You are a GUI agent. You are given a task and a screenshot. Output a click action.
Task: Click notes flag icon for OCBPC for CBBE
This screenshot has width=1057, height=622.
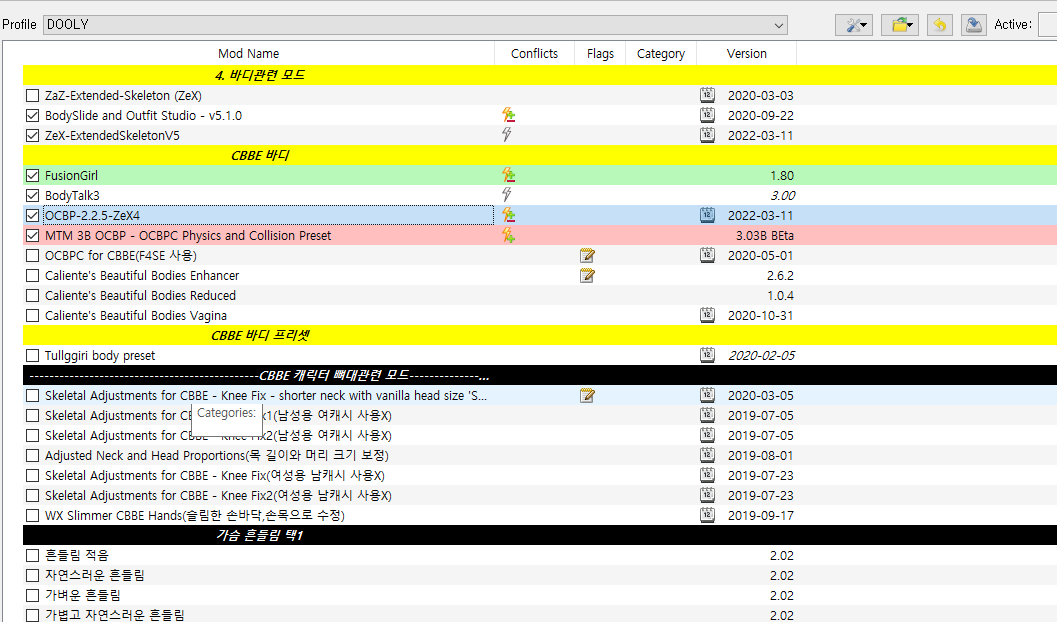point(587,255)
